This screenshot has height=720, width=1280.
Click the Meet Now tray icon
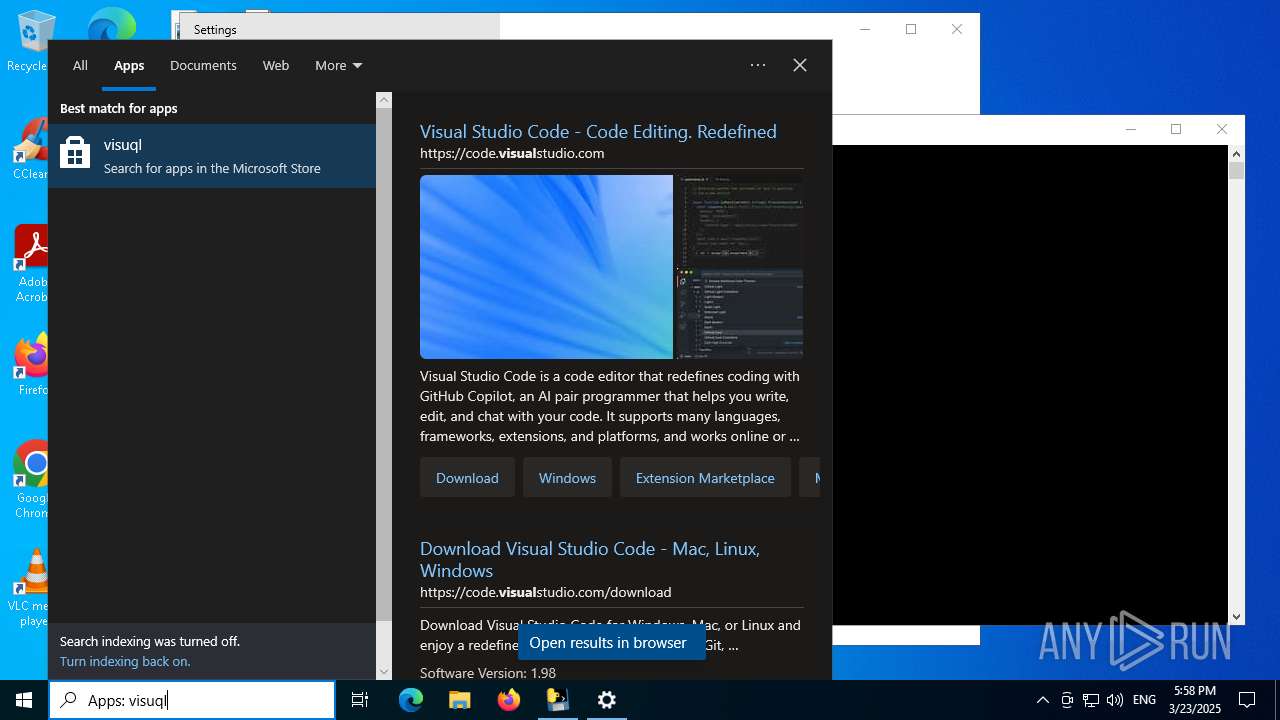click(x=1067, y=700)
